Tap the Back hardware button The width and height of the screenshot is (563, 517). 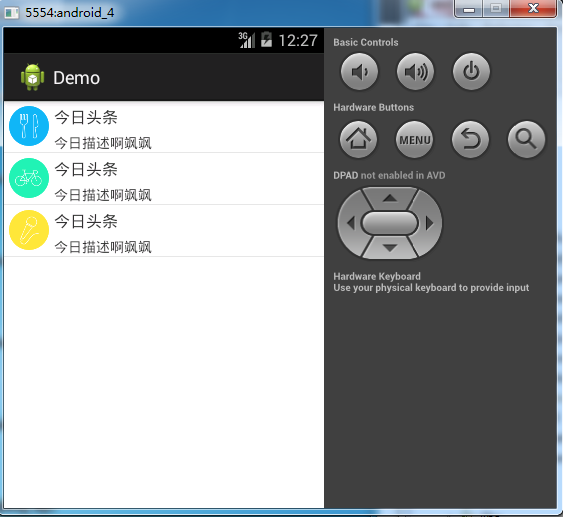(x=470, y=139)
